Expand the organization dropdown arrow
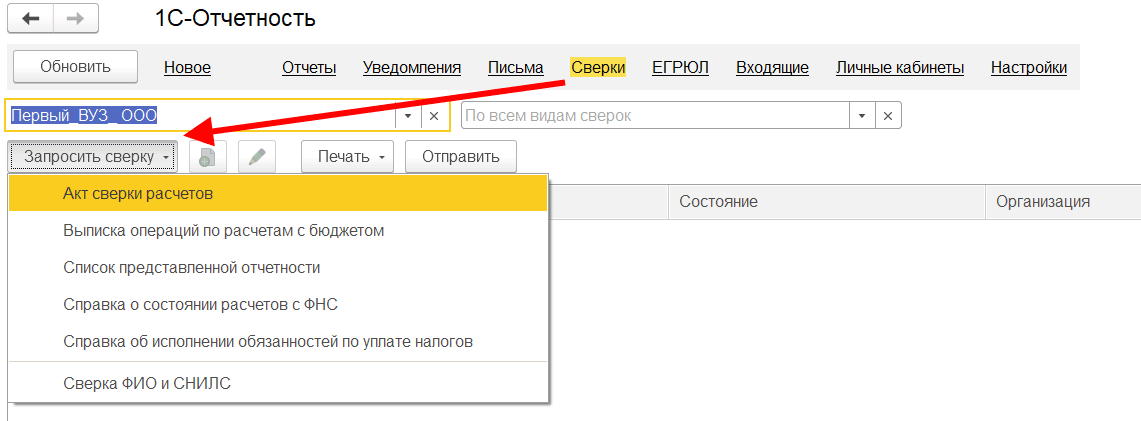Image resolution: width=1141 pixels, height=421 pixels. tap(408, 116)
